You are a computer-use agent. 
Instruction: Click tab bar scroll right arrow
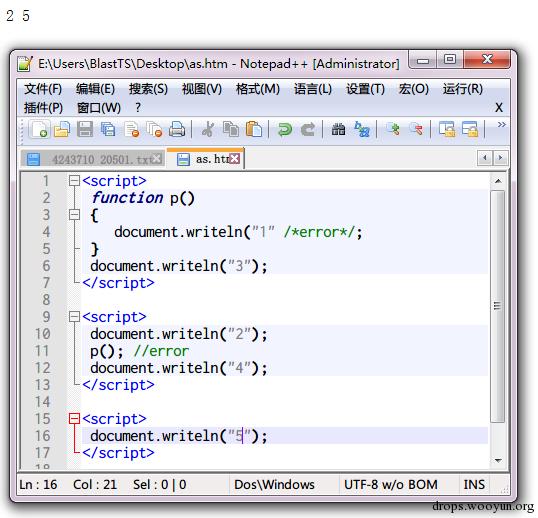click(x=500, y=158)
